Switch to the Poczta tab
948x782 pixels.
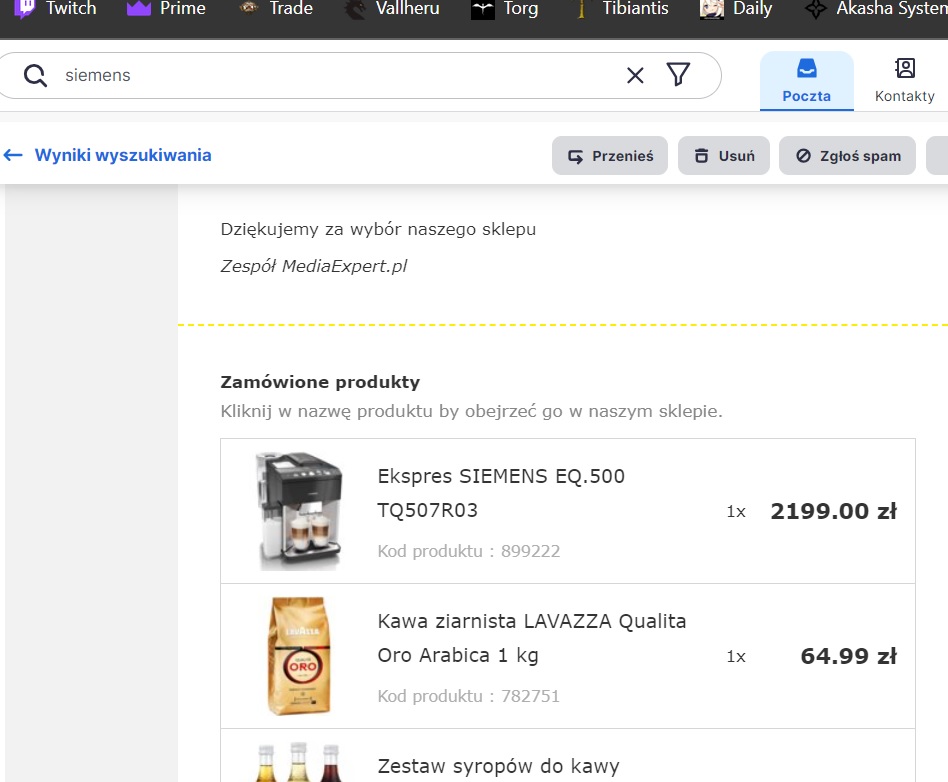(x=806, y=81)
